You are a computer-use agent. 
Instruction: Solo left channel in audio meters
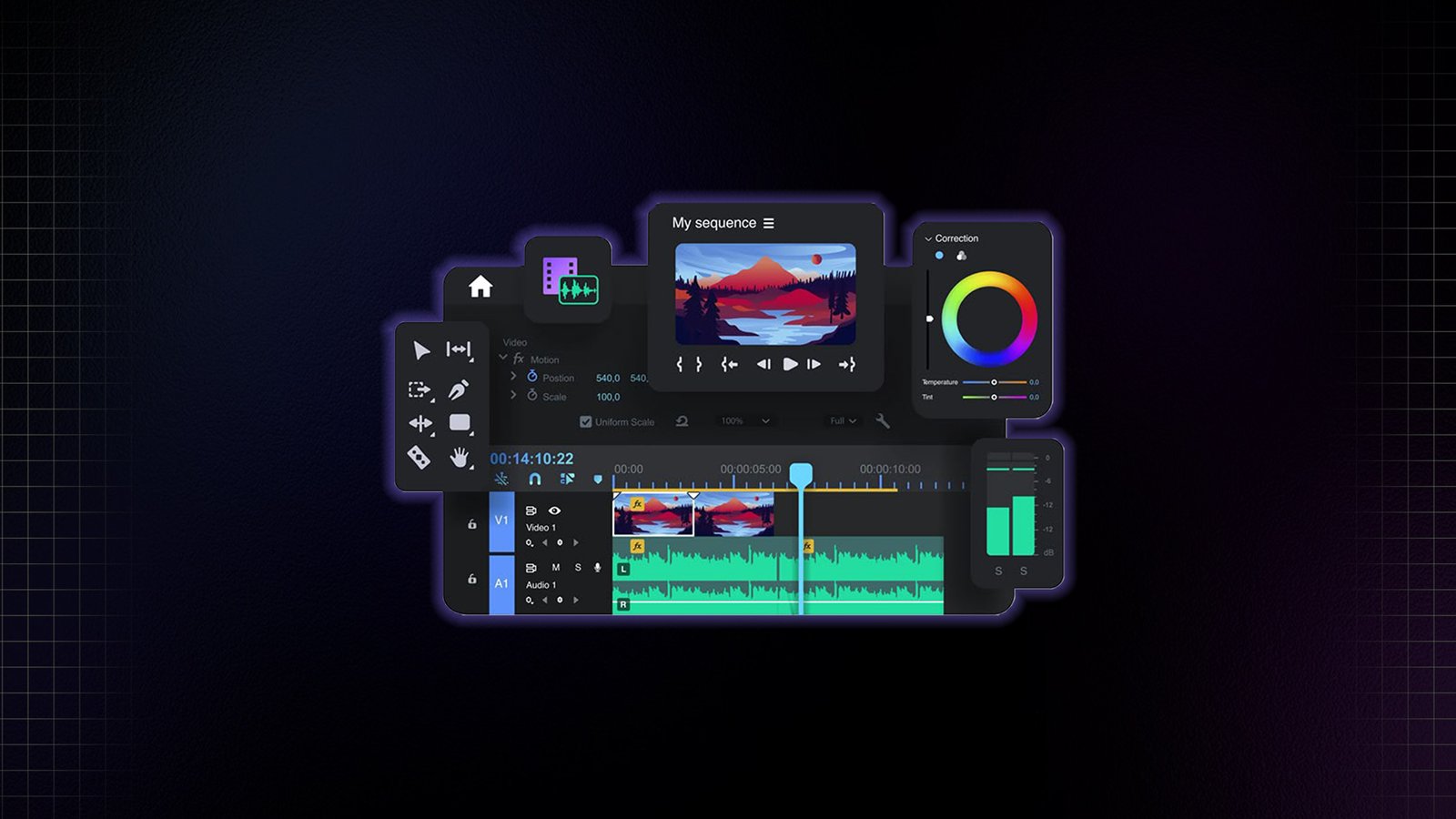point(998,571)
